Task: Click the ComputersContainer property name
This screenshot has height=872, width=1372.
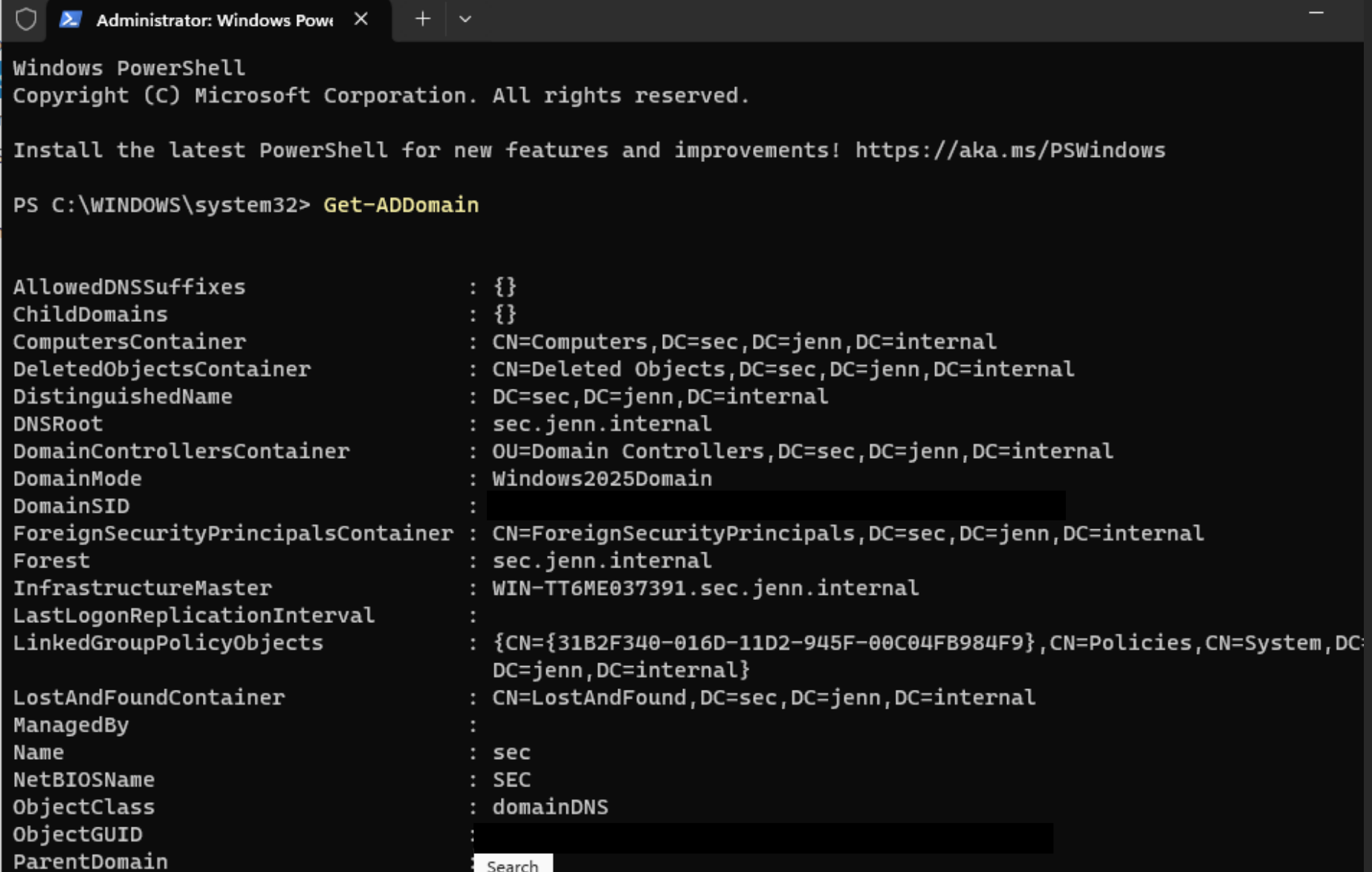Action: pyautogui.click(x=129, y=342)
